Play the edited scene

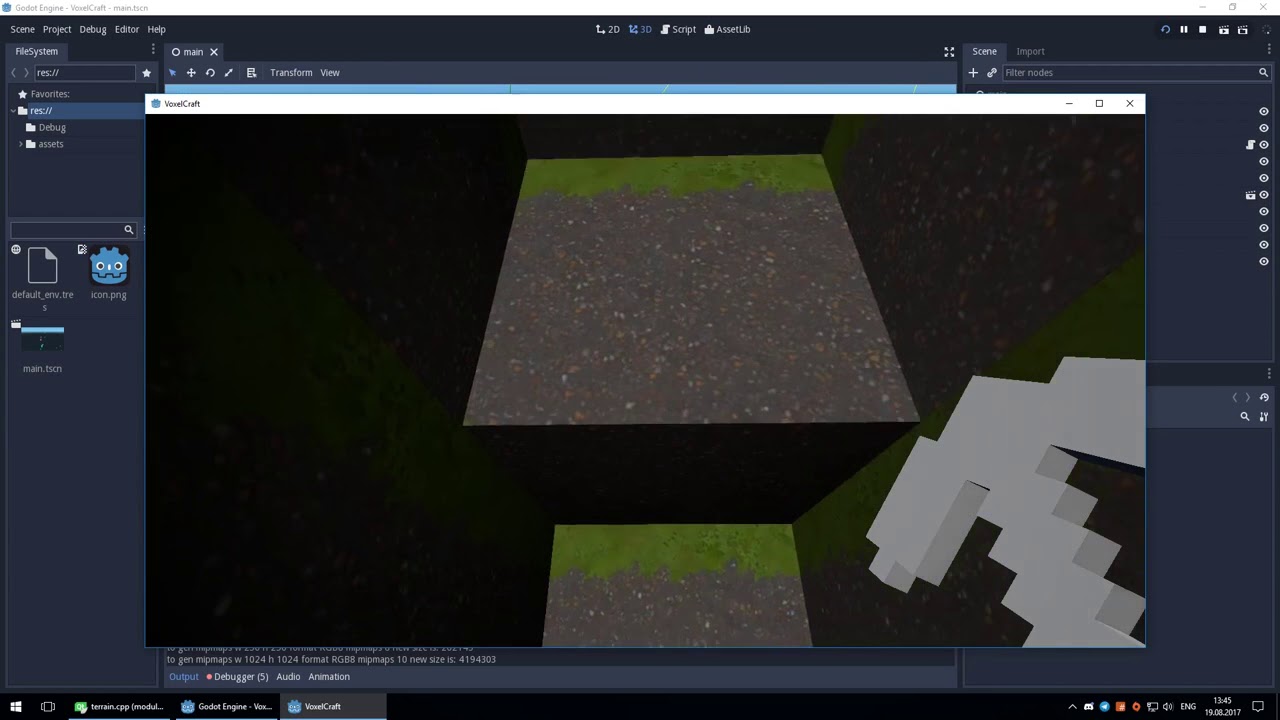click(x=1223, y=29)
